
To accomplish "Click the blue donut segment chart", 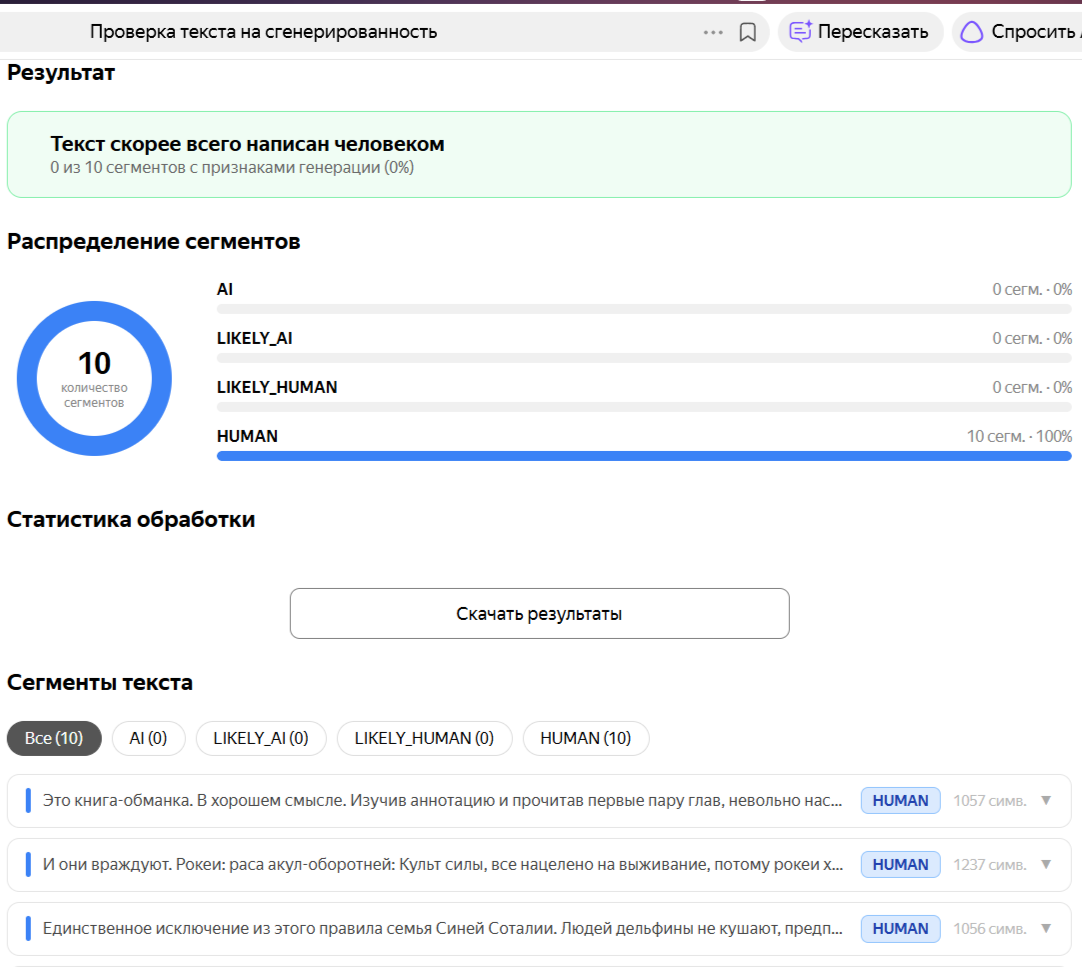I will (95, 378).
